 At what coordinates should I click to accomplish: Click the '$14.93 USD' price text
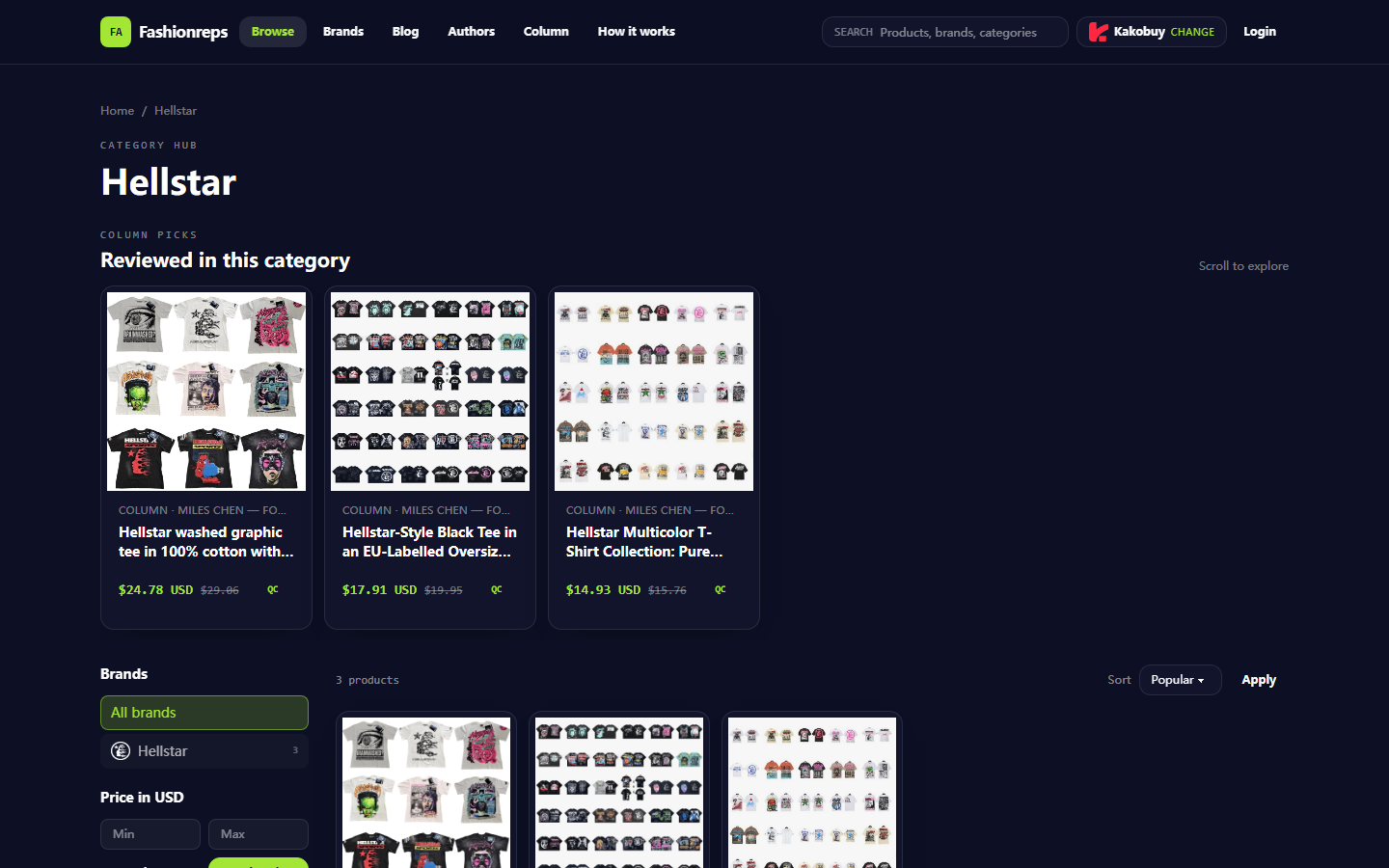[603, 589]
